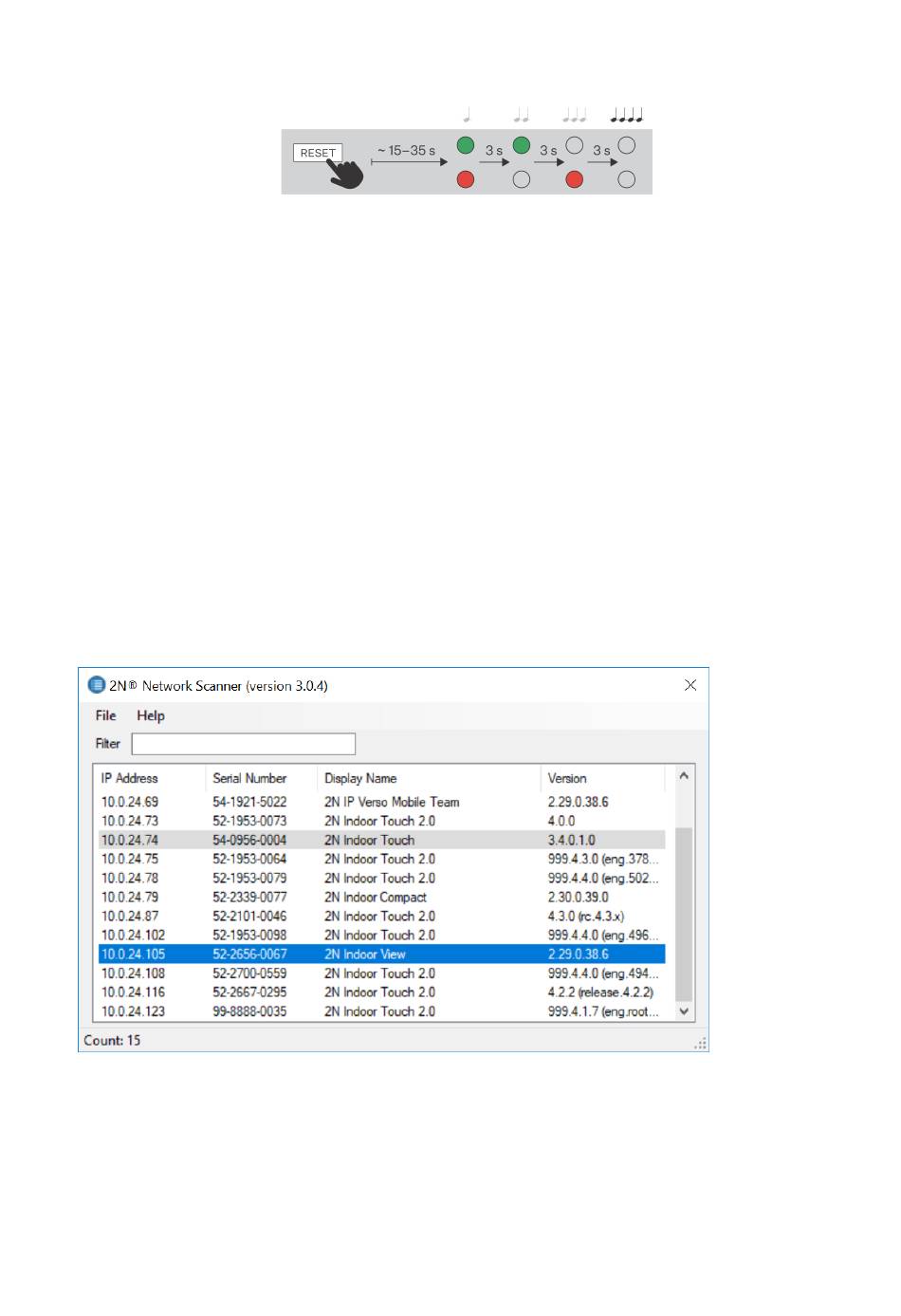This screenshot has height=1316, width=901.
Task: Select row with IP 10.0.24.75
Action: pyautogui.click(x=381, y=859)
